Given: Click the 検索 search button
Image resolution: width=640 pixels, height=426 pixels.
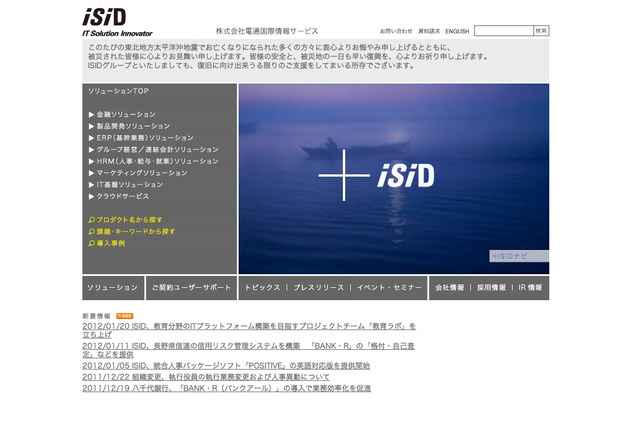Looking at the screenshot, I should (x=541, y=31).
